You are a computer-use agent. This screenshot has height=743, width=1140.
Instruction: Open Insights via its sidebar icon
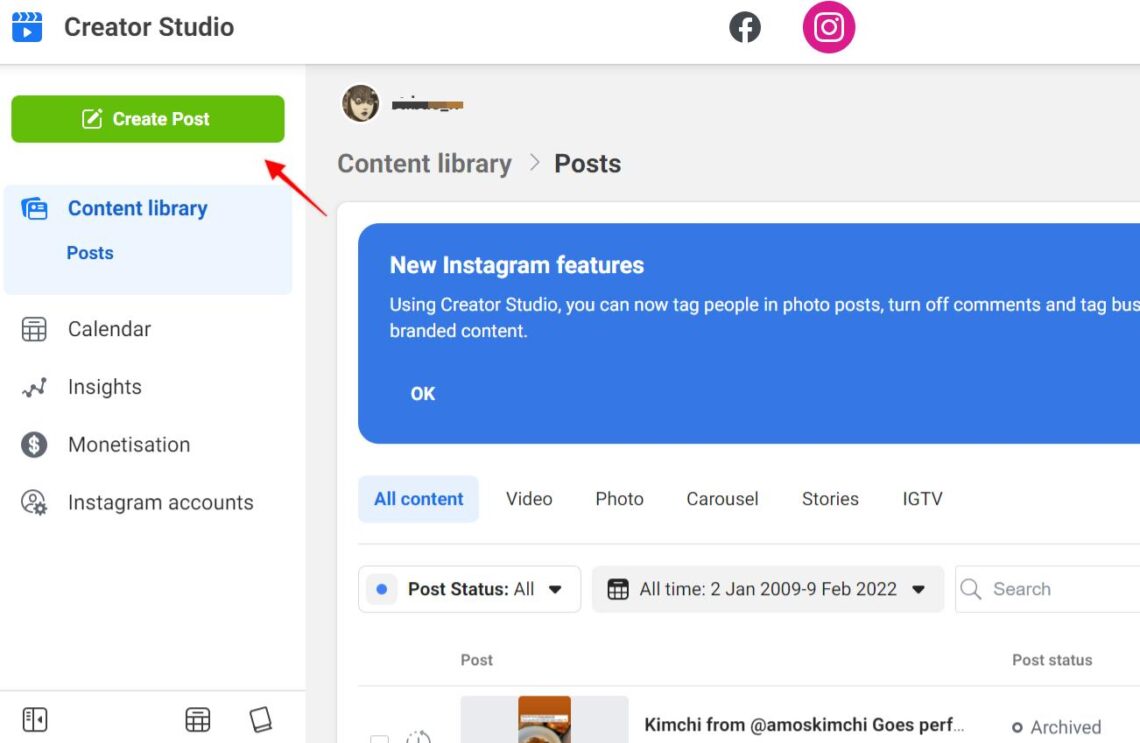33,387
